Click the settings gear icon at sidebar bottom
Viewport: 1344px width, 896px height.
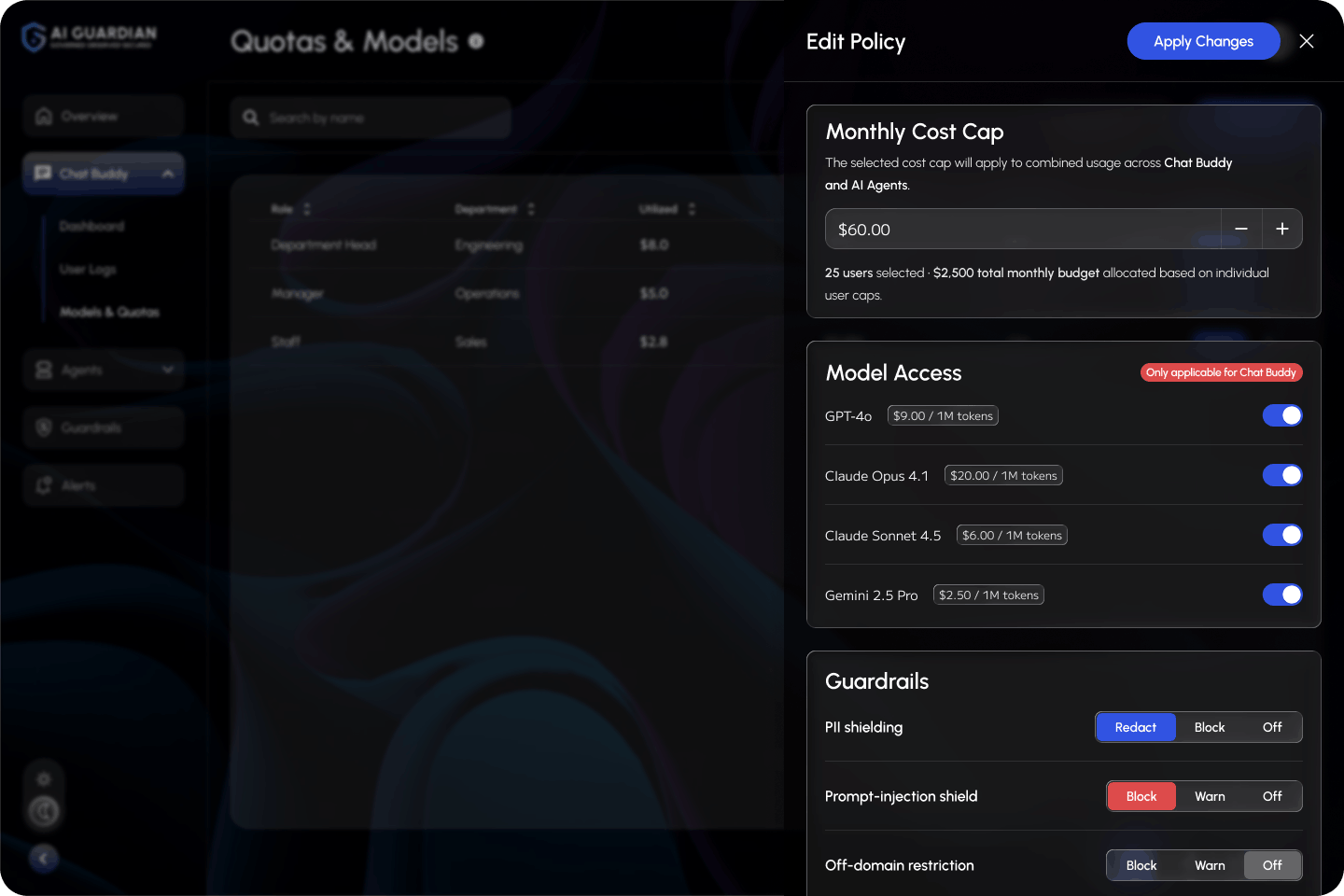point(44,778)
